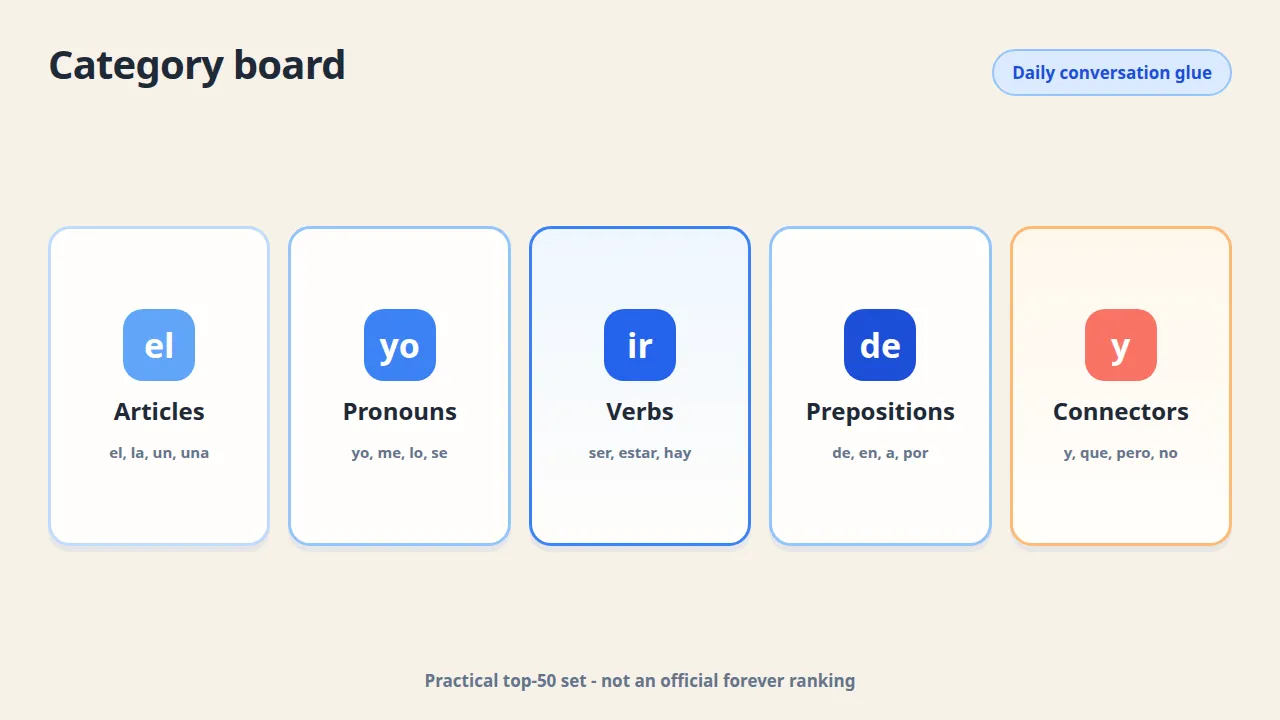This screenshot has height=720, width=1280.
Task: Click "de, en, a, por" example text
Action: coord(880,453)
